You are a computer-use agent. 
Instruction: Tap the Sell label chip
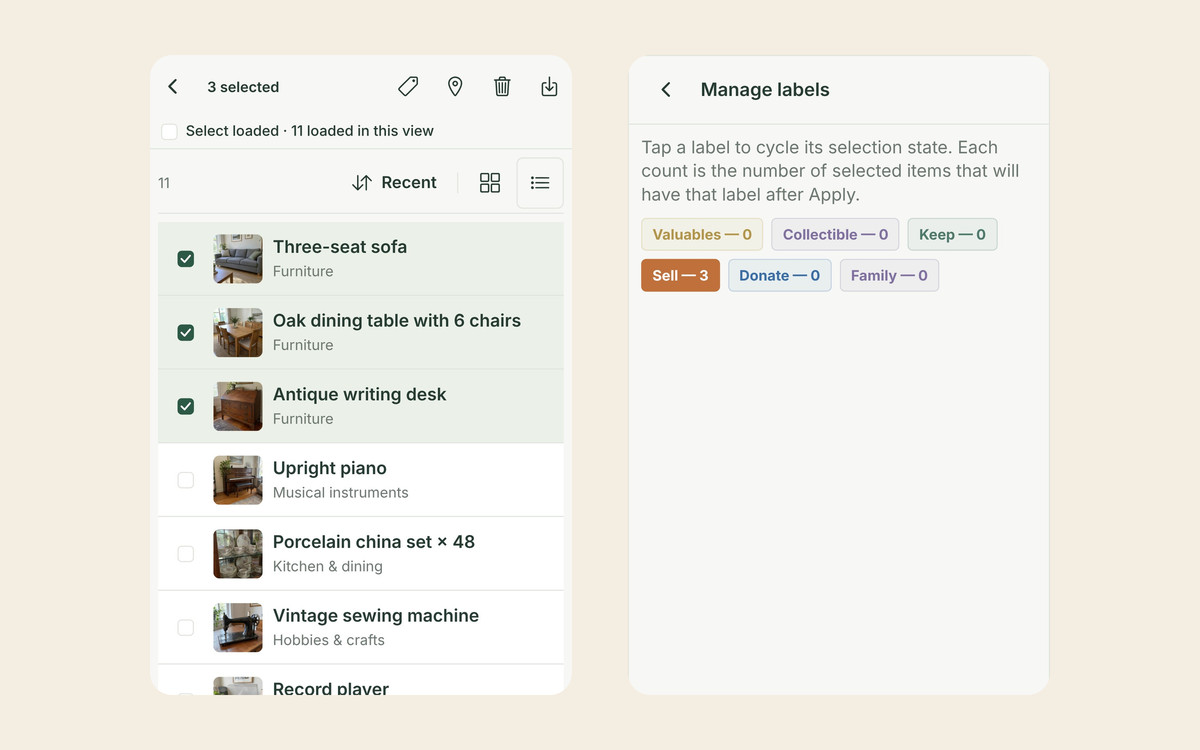[x=680, y=276]
